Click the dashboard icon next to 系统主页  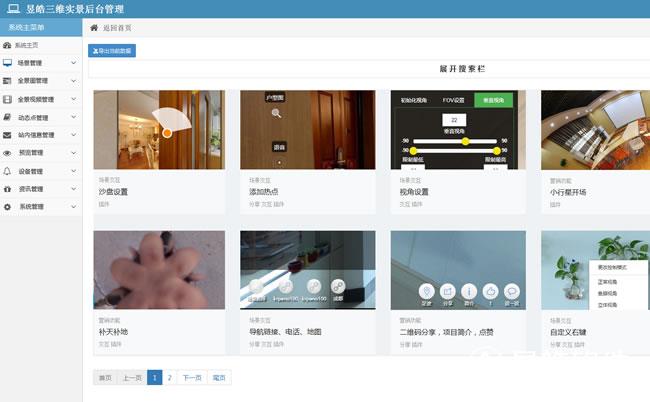(8, 46)
